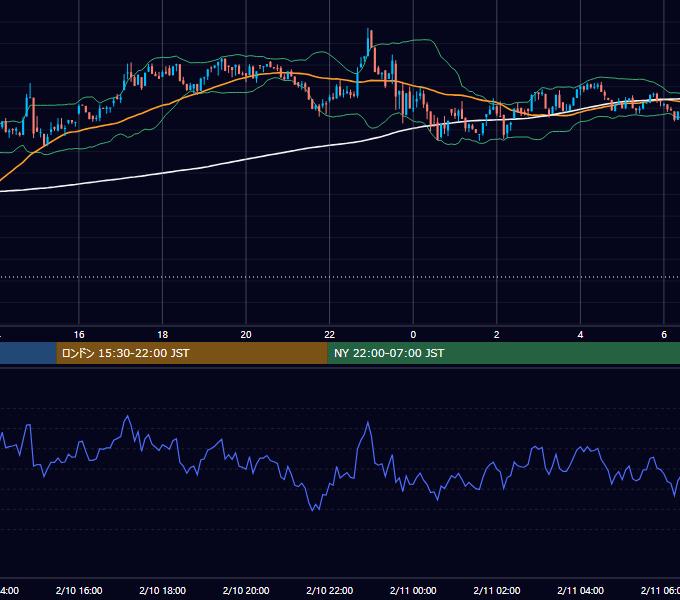Click the 2/10 16:00 date label

(x=79, y=590)
